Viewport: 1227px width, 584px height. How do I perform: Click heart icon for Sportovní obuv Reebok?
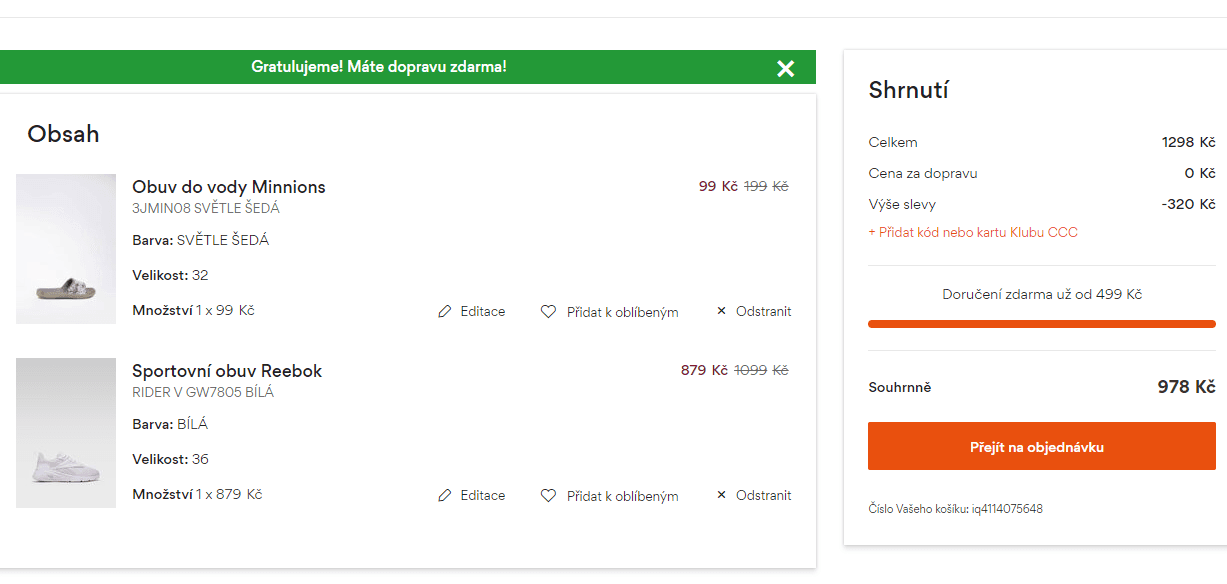pos(548,496)
